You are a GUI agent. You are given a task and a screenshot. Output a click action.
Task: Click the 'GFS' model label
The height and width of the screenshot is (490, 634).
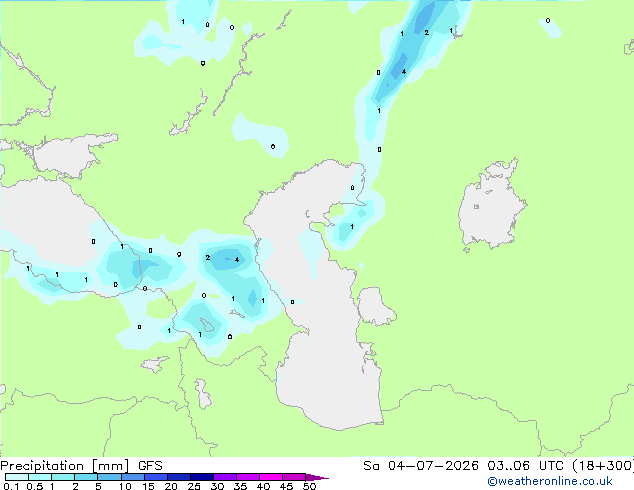pos(150,466)
